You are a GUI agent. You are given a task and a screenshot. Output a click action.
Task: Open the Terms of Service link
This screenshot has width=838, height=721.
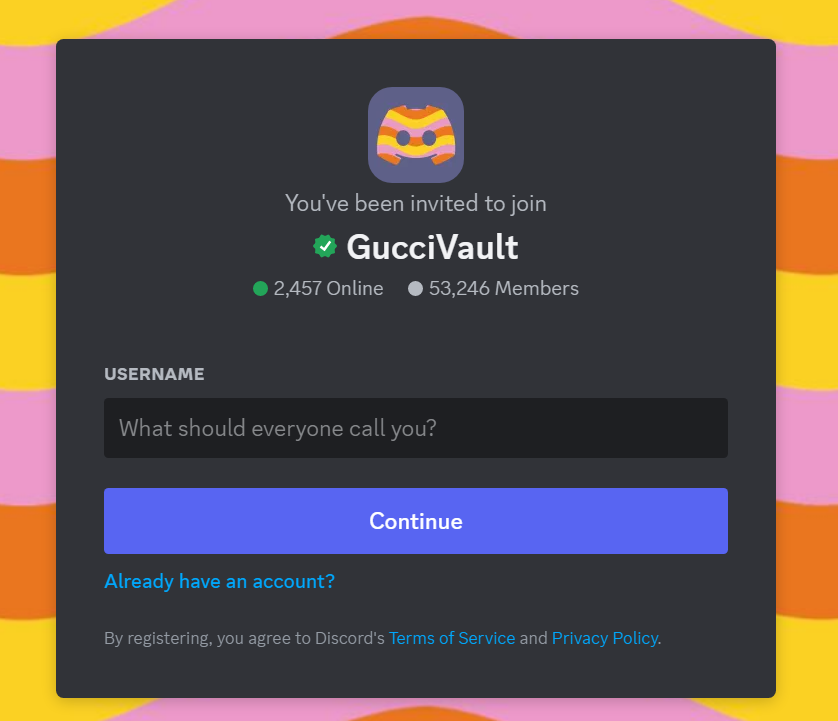click(x=452, y=638)
